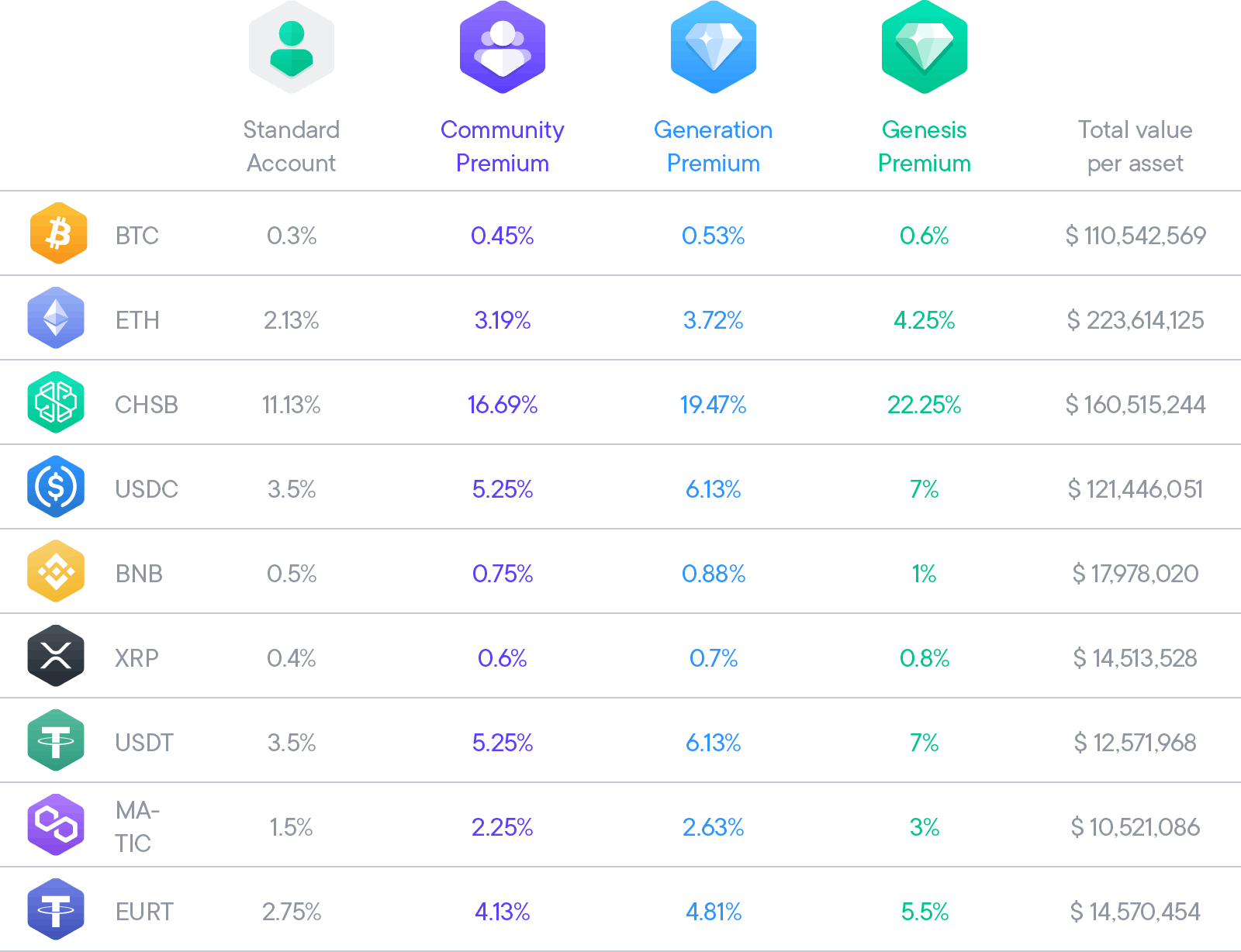Click the Standard Account badge icon

(x=292, y=48)
